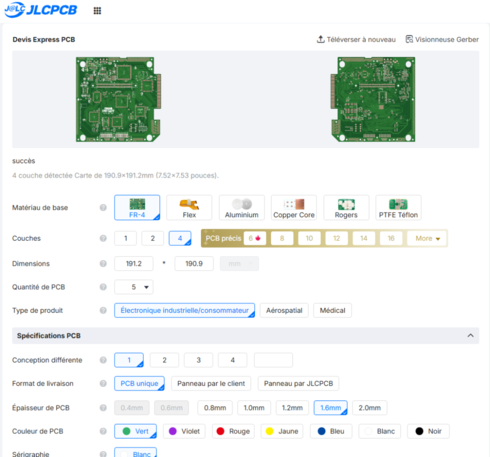This screenshot has height=457, width=490.
Task: Open help icon for Épaisseur de PCB
Action: click(x=103, y=408)
